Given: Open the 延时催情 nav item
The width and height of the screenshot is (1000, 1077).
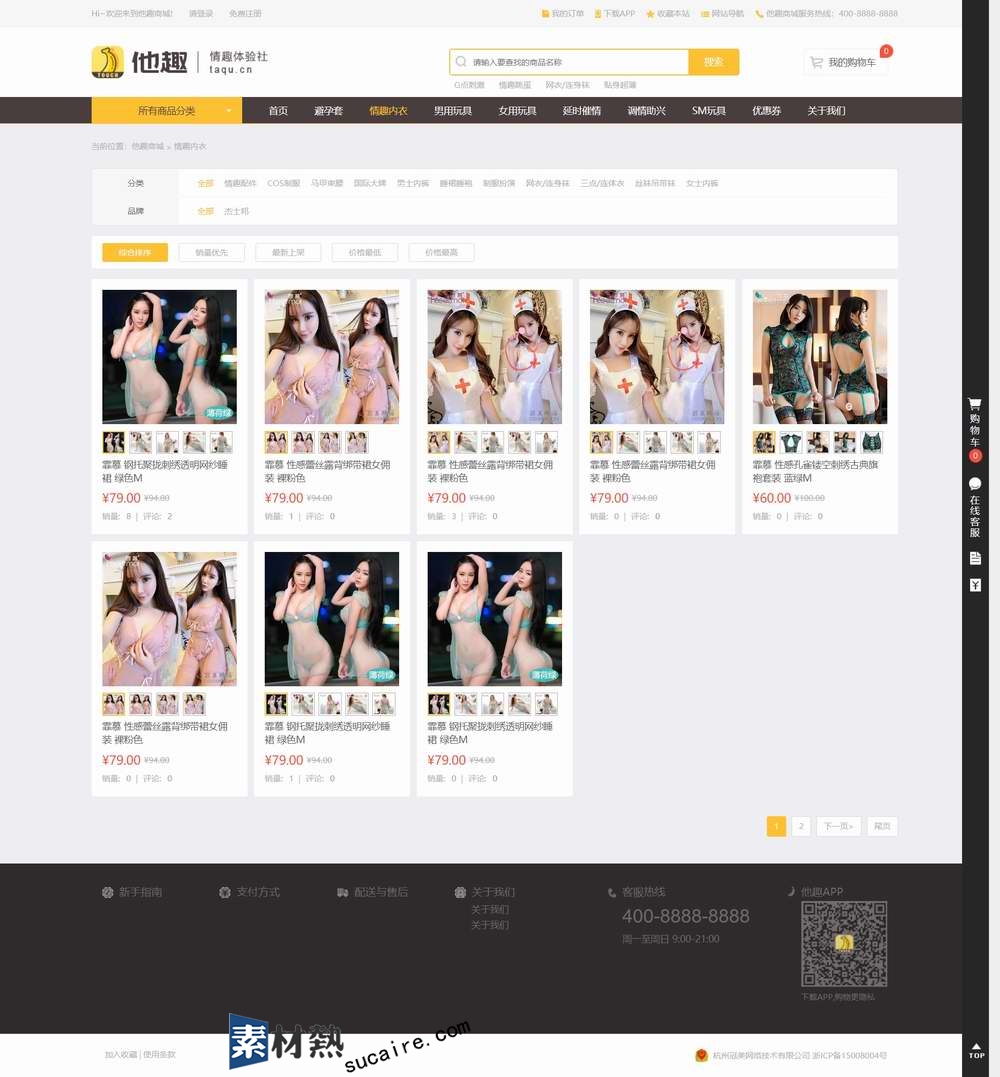Looking at the screenshot, I should pyautogui.click(x=582, y=111).
